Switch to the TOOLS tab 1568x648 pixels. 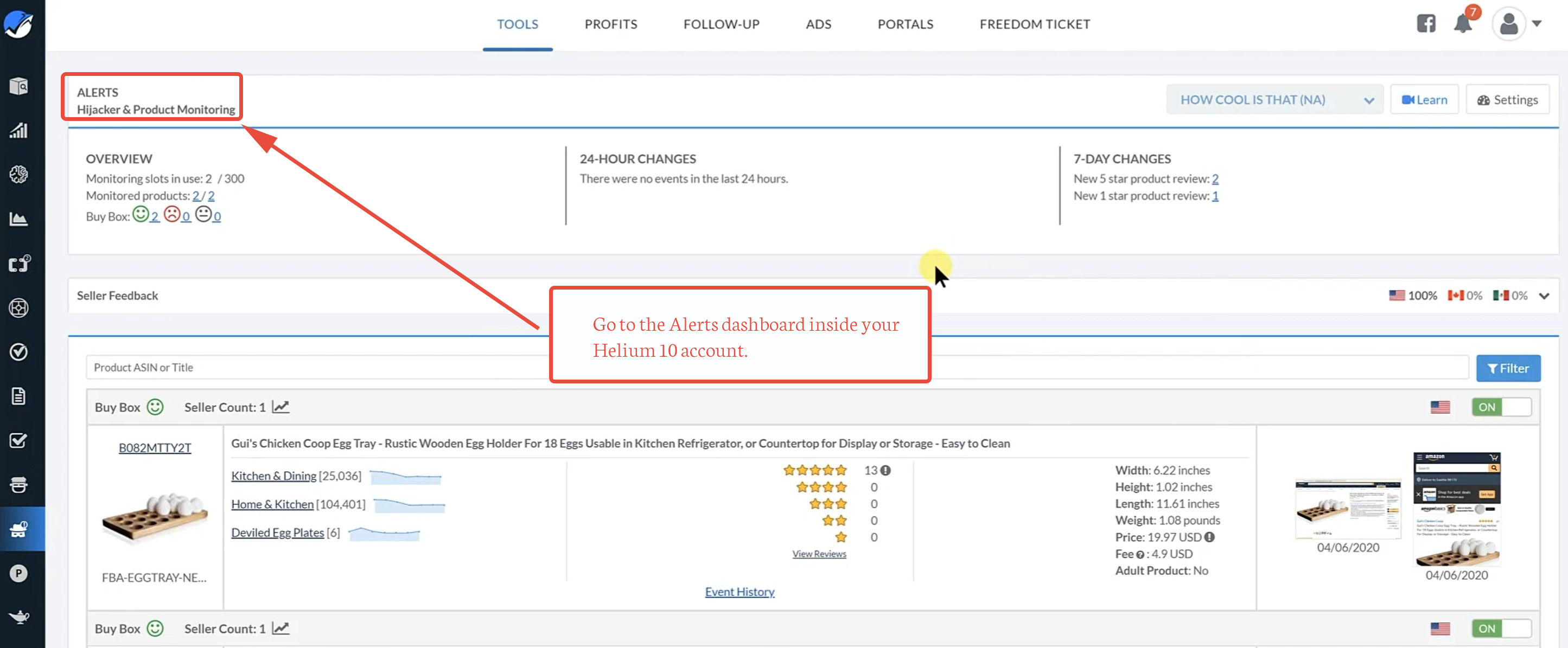coord(518,24)
